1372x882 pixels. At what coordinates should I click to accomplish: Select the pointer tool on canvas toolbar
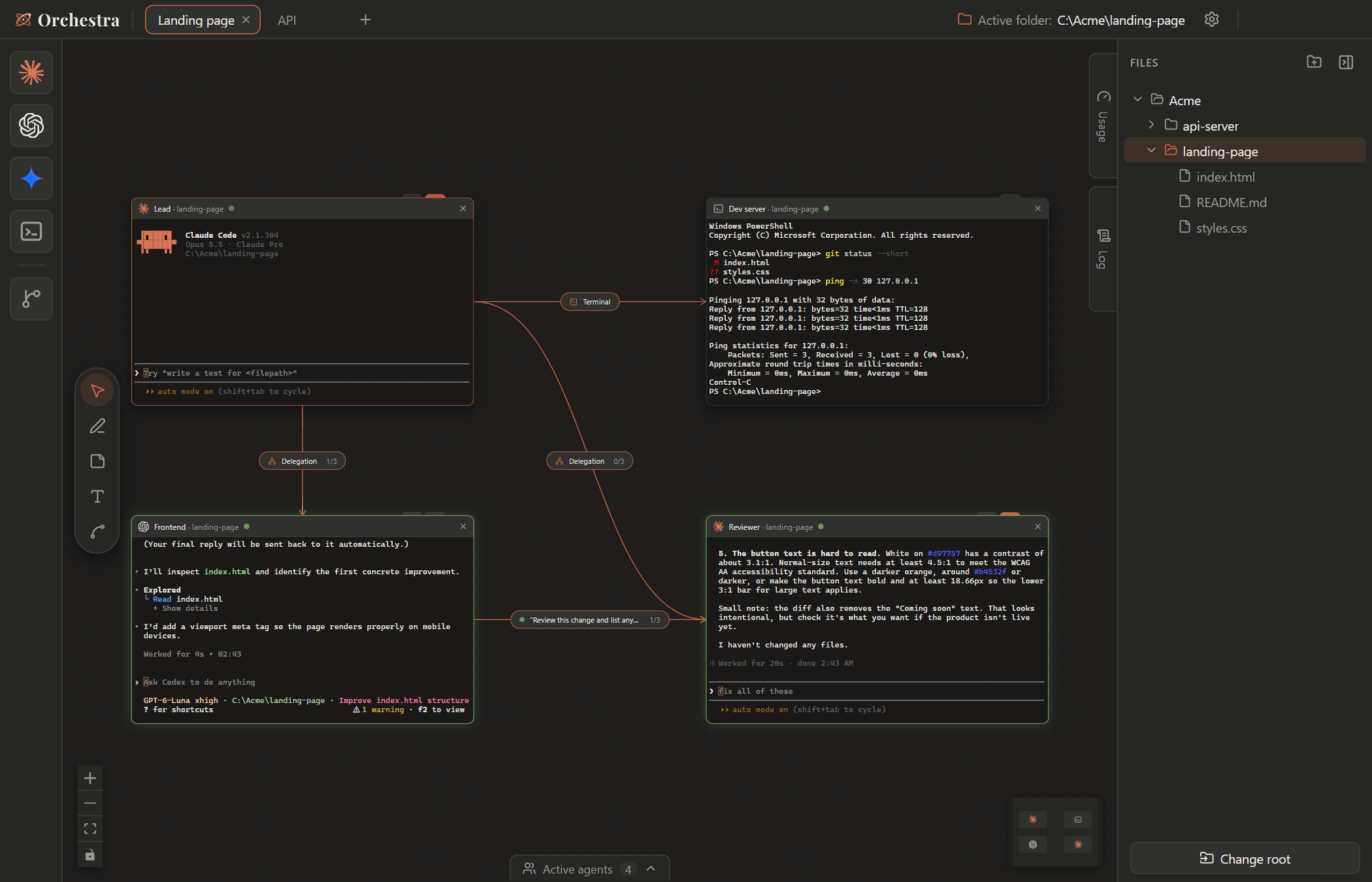pyautogui.click(x=97, y=391)
